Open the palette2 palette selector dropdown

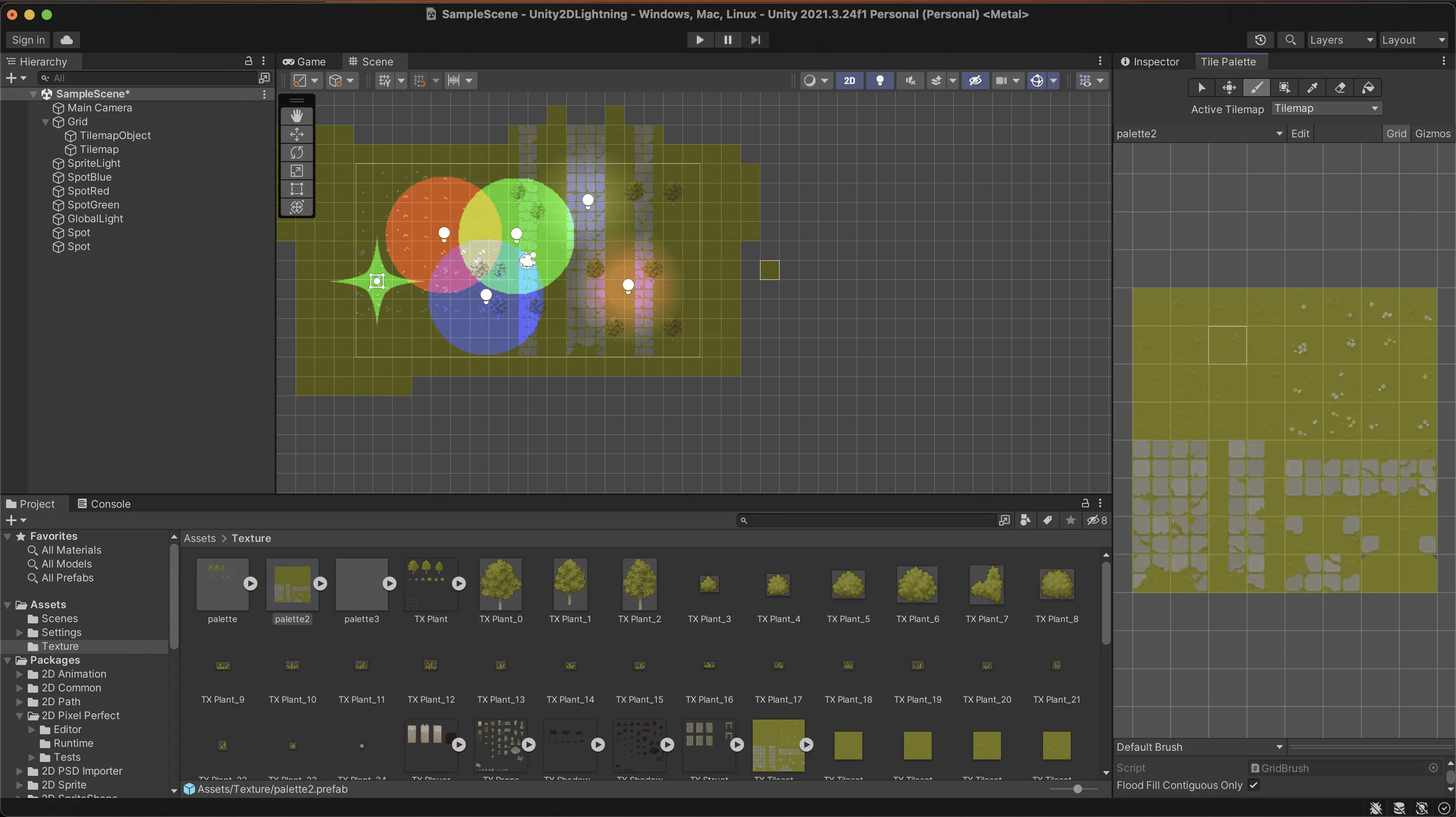click(x=1199, y=134)
